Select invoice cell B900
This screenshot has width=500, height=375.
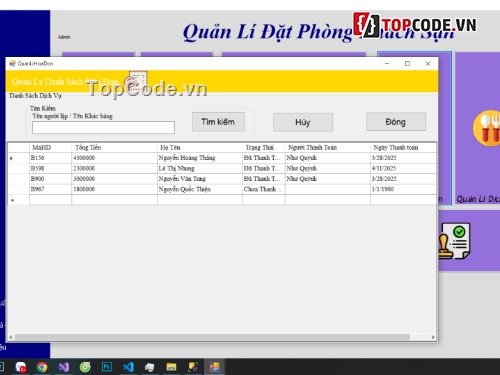coord(50,179)
